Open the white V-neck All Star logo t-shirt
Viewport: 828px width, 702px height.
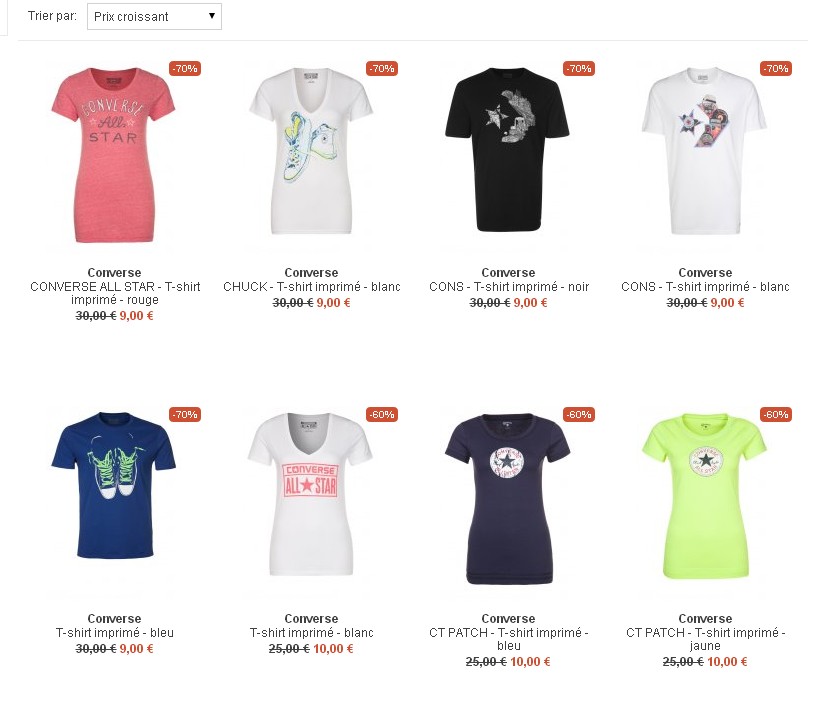[311, 494]
